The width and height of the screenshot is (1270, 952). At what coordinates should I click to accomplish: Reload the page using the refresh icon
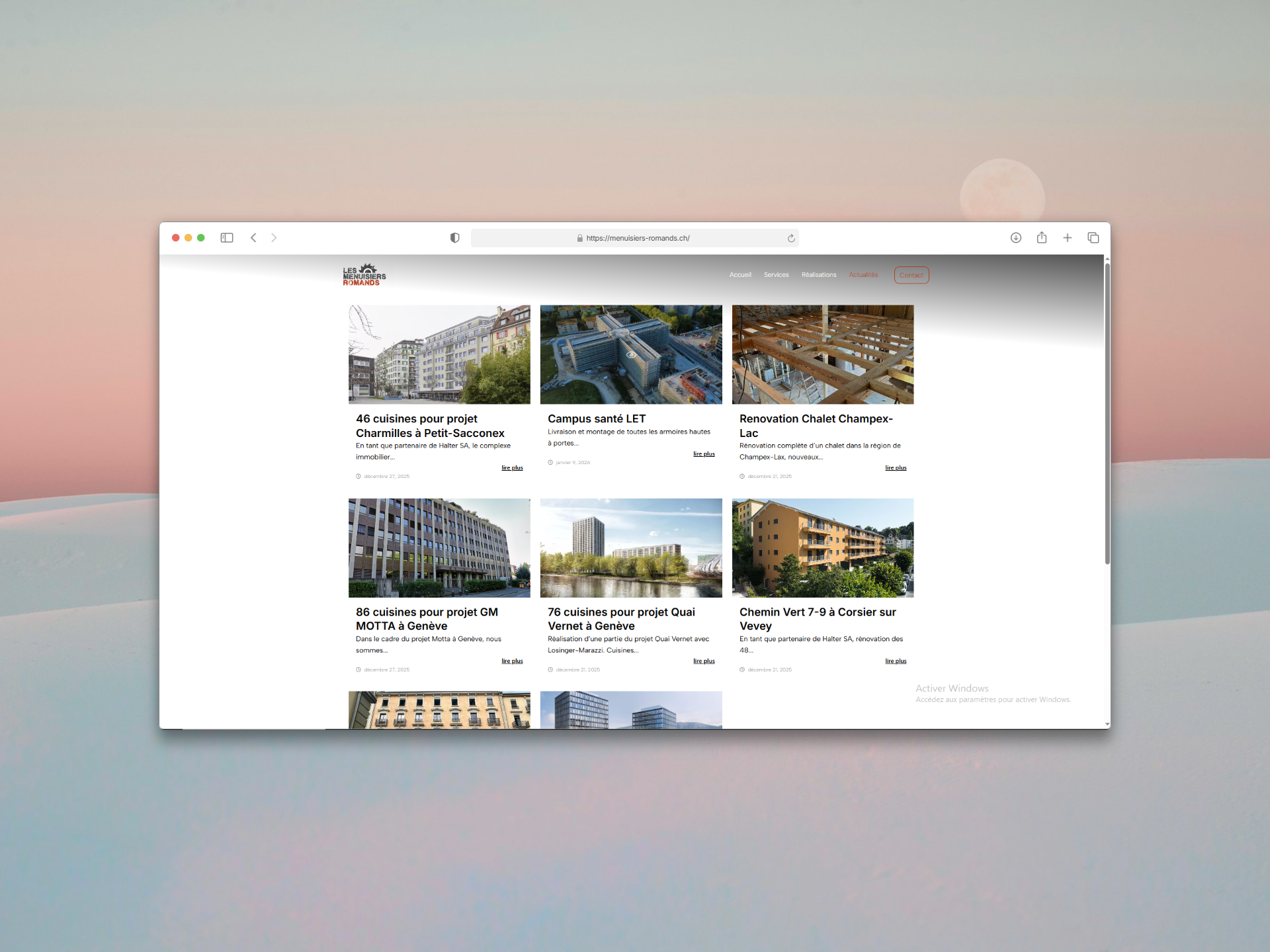[790, 238]
